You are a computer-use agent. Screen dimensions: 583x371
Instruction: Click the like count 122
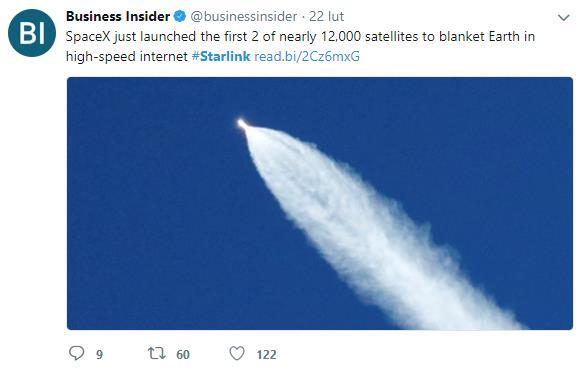click(266, 355)
